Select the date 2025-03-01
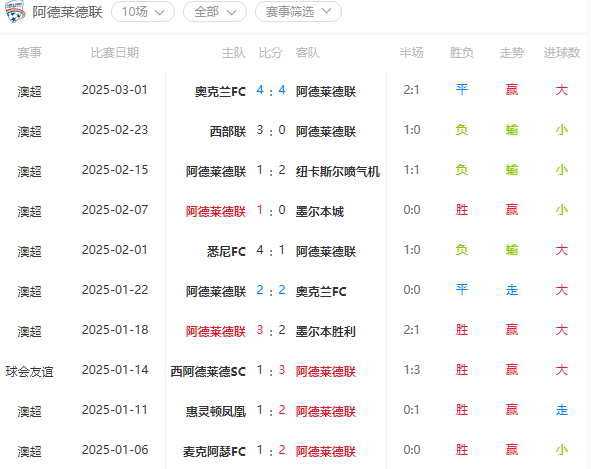 [115, 90]
